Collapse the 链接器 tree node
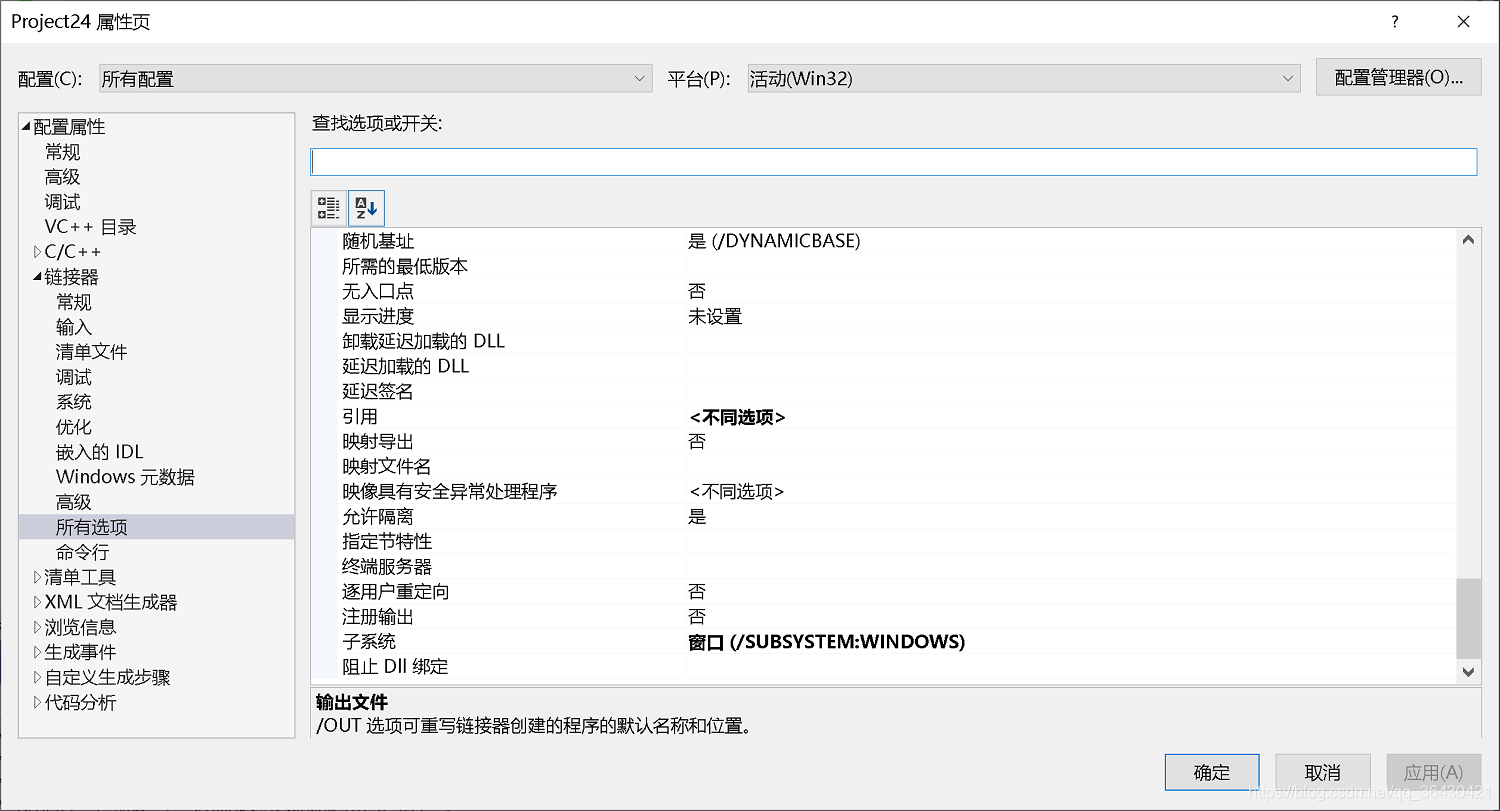1500x811 pixels. (38, 277)
